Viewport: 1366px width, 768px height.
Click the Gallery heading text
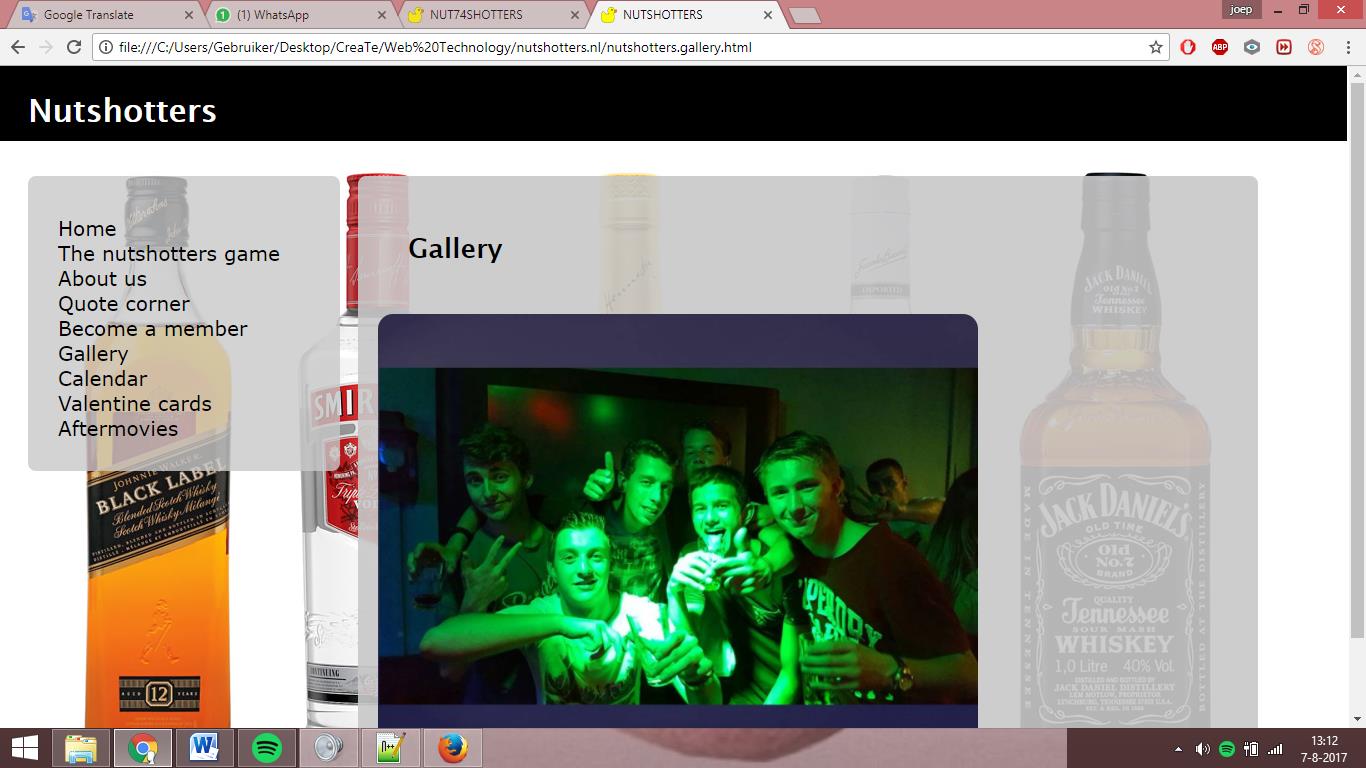(455, 248)
